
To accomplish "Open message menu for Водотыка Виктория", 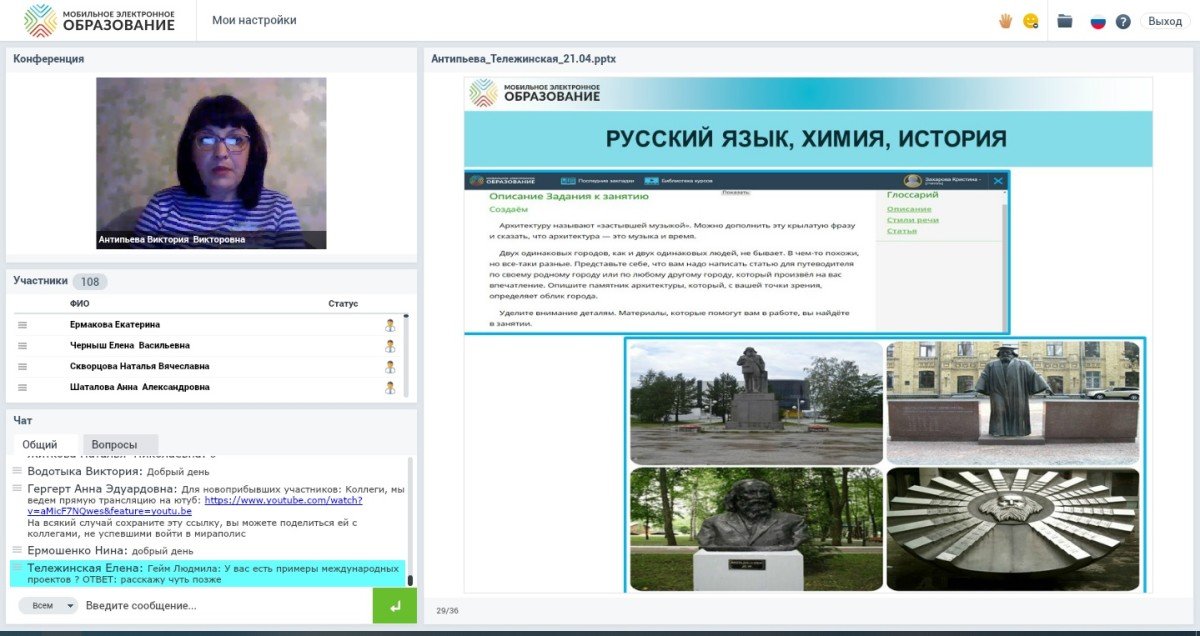I will 17,471.
